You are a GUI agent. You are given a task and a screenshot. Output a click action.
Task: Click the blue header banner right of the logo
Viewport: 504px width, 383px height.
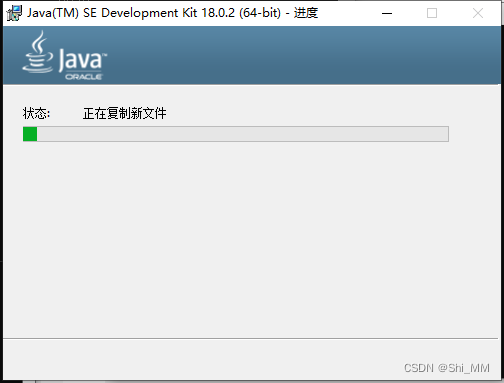[x=300, y=55]
